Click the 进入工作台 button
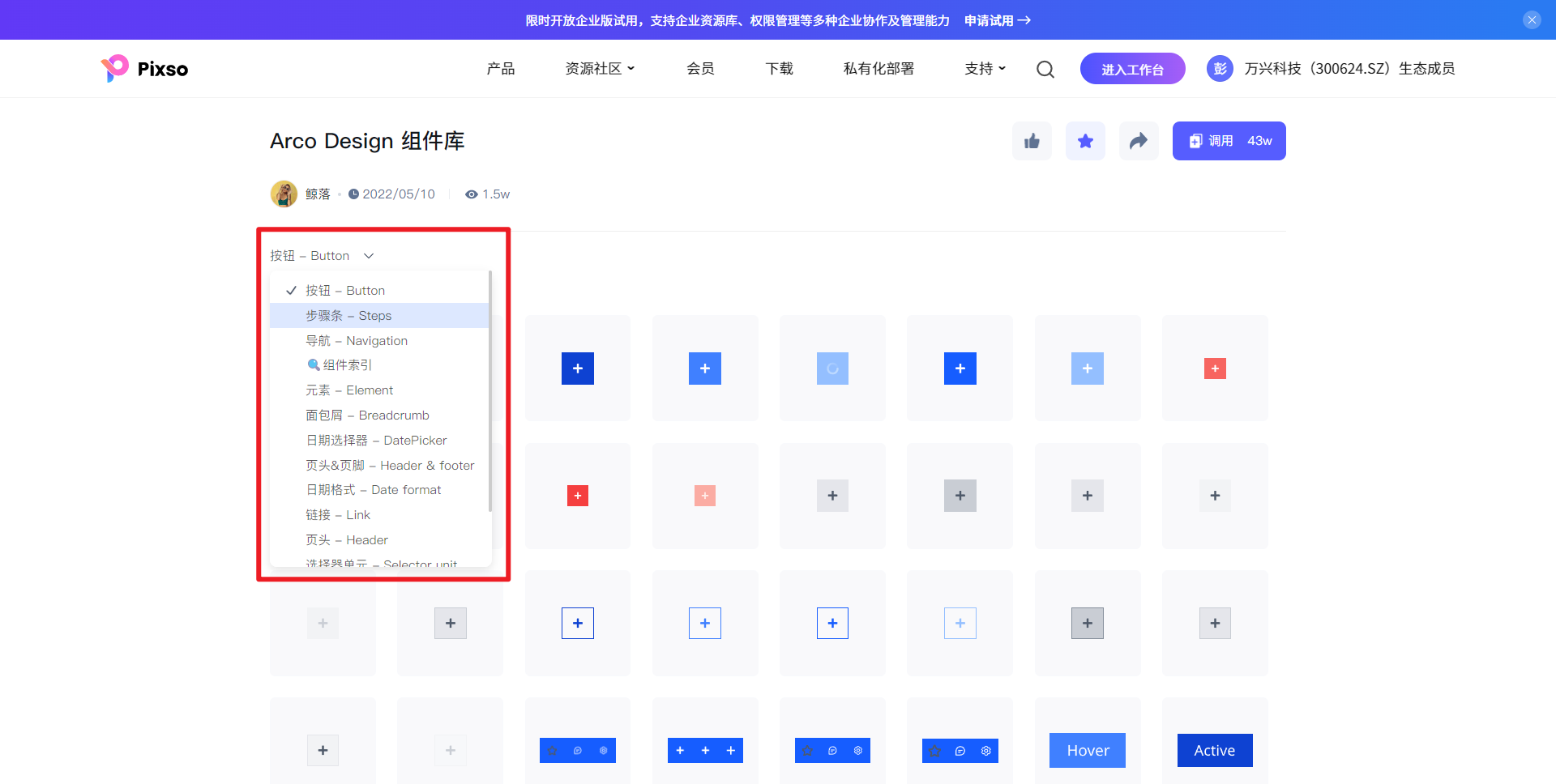The image size is (1556, 784). pos(1132,69)
